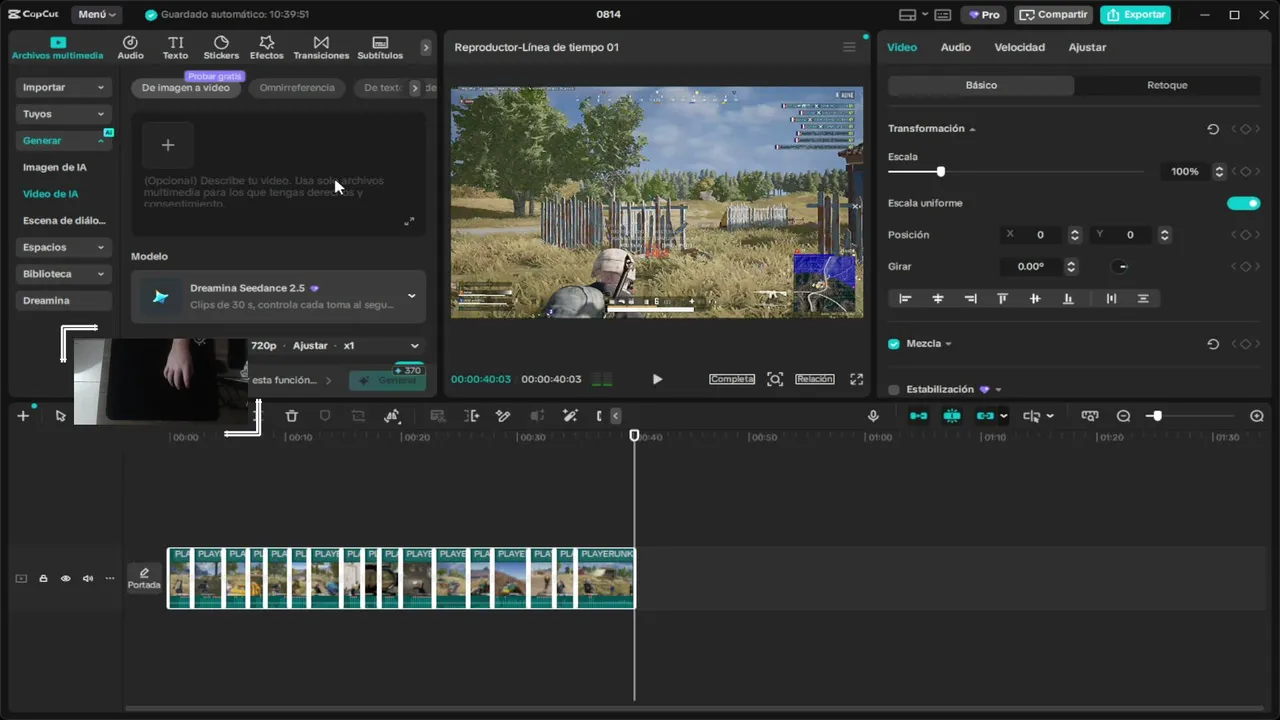
Task: Select the Retoque sub-tab
Action: [1167, 85]
